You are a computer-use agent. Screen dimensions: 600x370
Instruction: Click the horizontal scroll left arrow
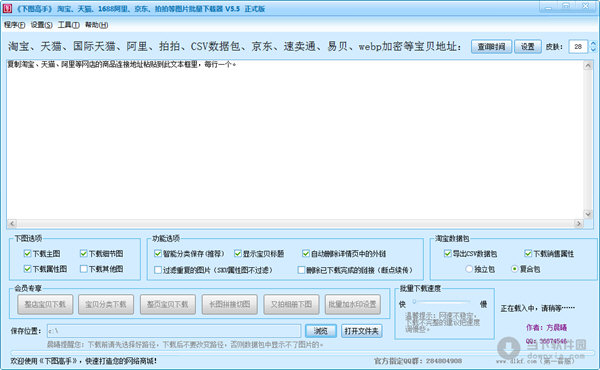12,223
